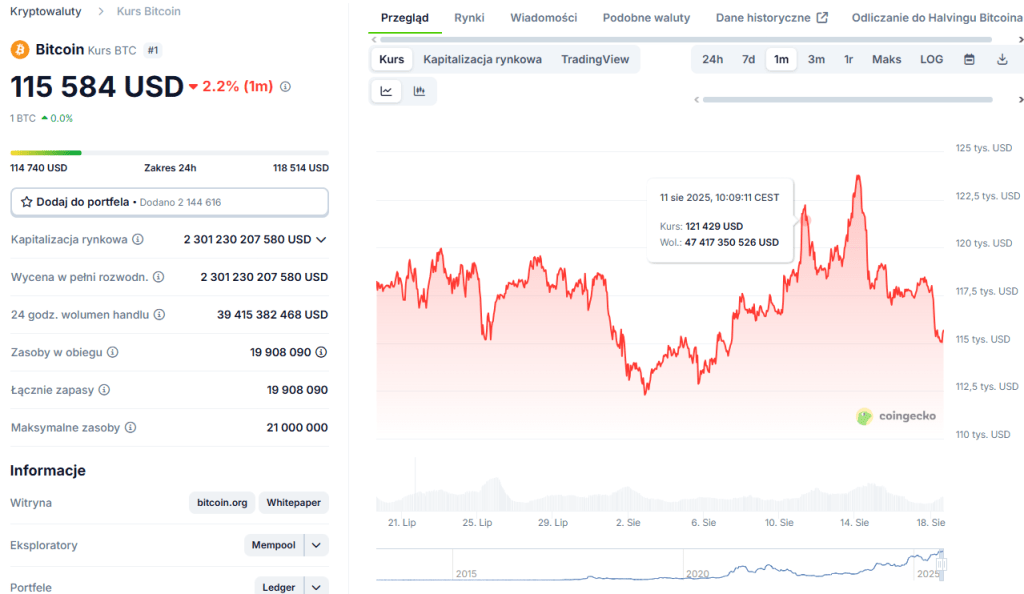This screenshot has height=594, width=1024.
Task: Open the Mempool explorers dropdown arrow
Action: pos(316,545)
